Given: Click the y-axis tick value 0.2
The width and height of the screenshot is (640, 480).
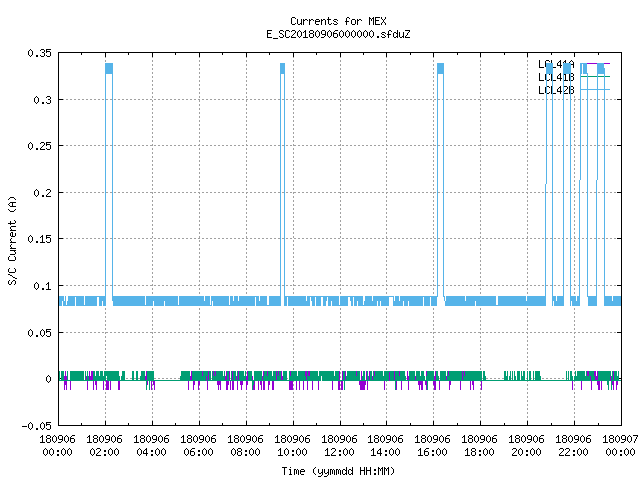Looking at the screenshot, I should pos(42,193).
